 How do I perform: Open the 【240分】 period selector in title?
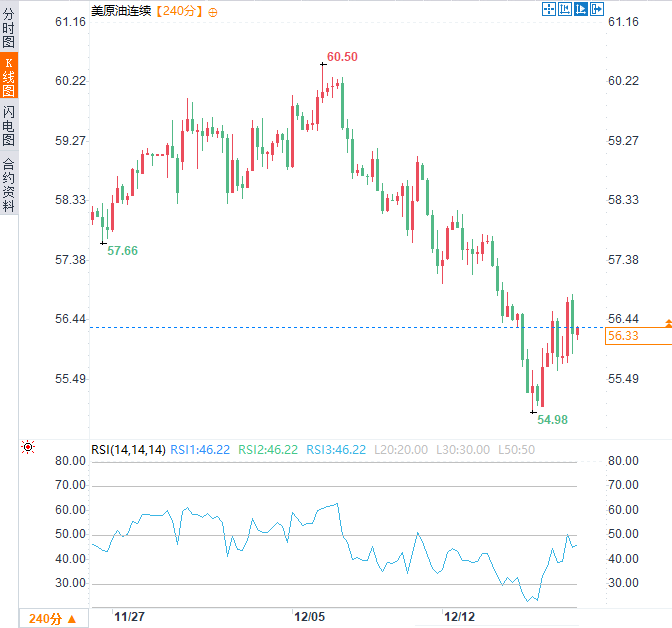(179, 11)
